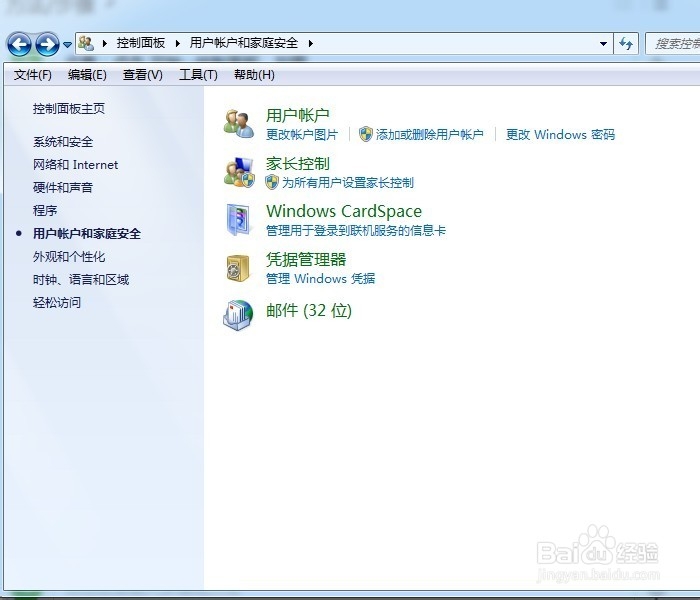This screenshot has height=600, width=700.
Task: Open the 用户帐户 heading link
Action: 298,115
